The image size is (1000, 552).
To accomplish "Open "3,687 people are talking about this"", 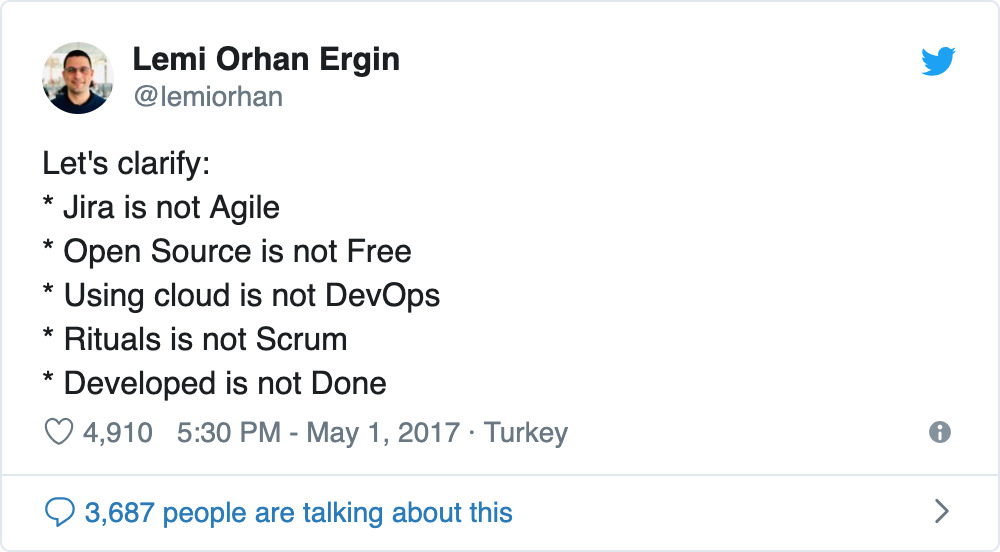I will click(x=298, y=512).
